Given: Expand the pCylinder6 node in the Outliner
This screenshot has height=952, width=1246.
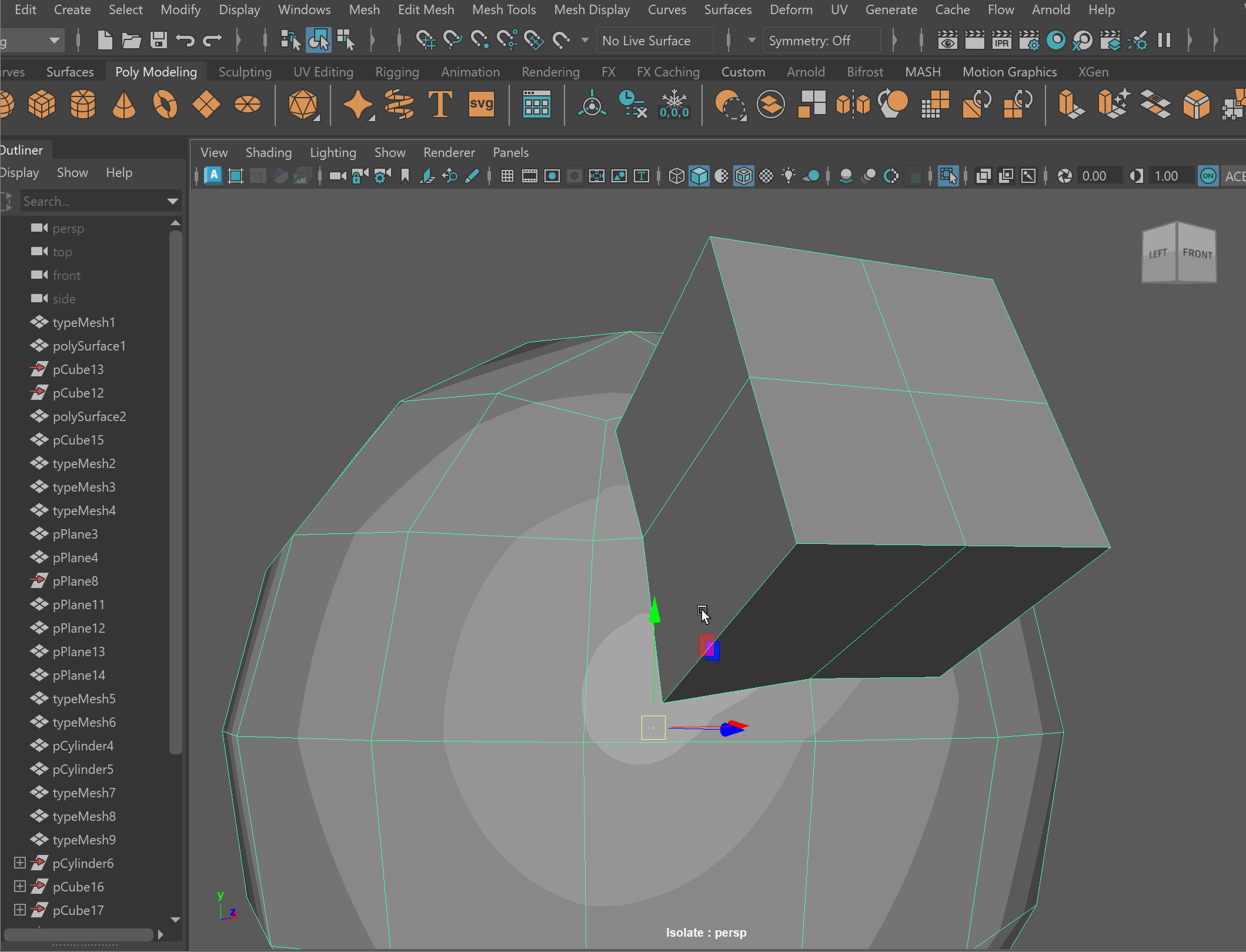Looking at the screenshot, I should click(19, 863).
